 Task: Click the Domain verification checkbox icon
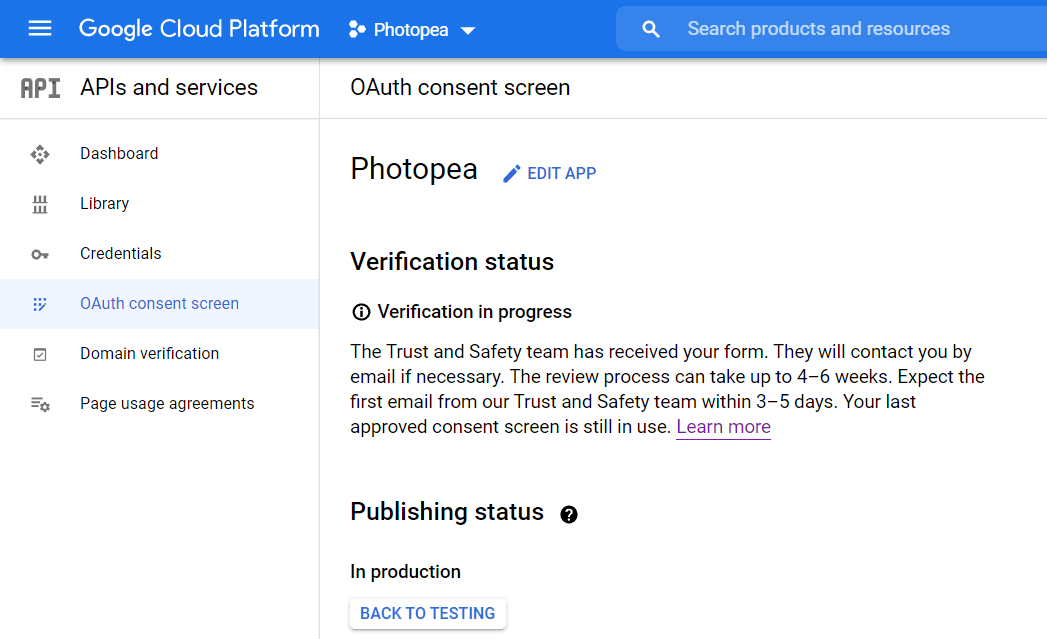40,355
